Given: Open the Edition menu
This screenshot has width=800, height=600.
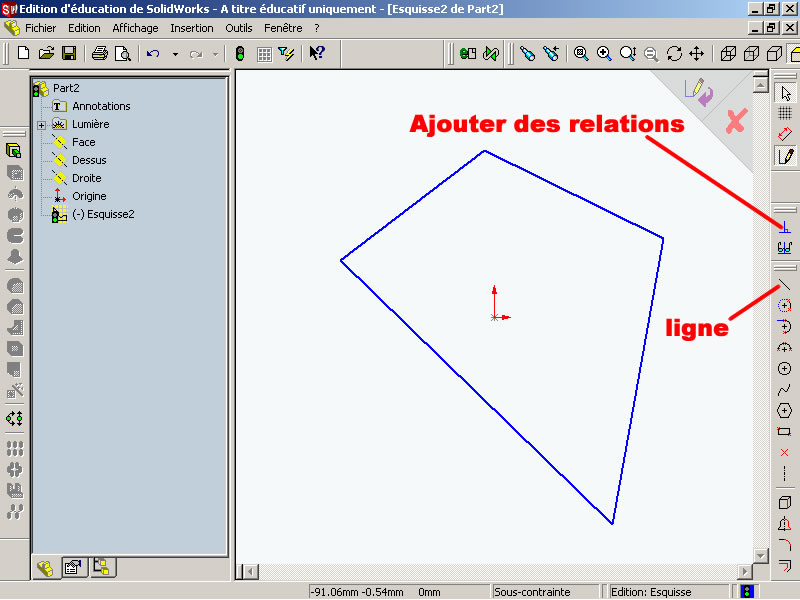Looking at the screenshot, I should point(84,28).
